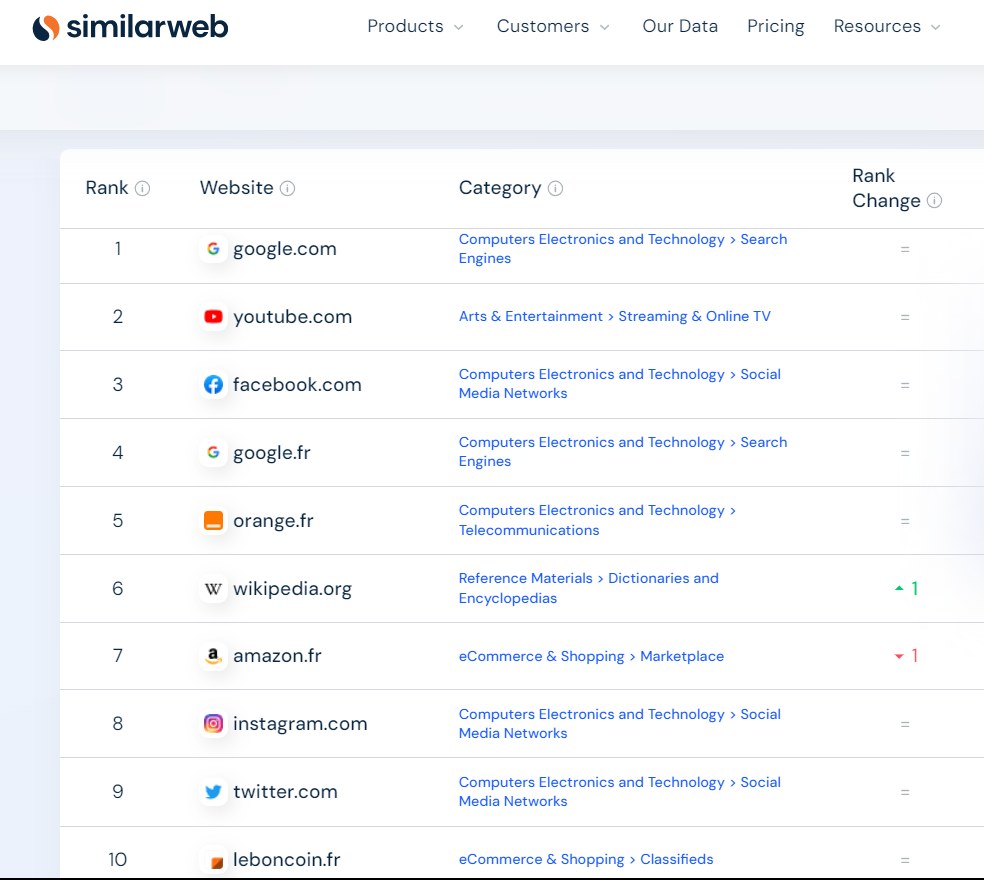This screenshot has height=880, width=984.
Task: Open the amazon.fr website entry
Action: tap(277, 656)
